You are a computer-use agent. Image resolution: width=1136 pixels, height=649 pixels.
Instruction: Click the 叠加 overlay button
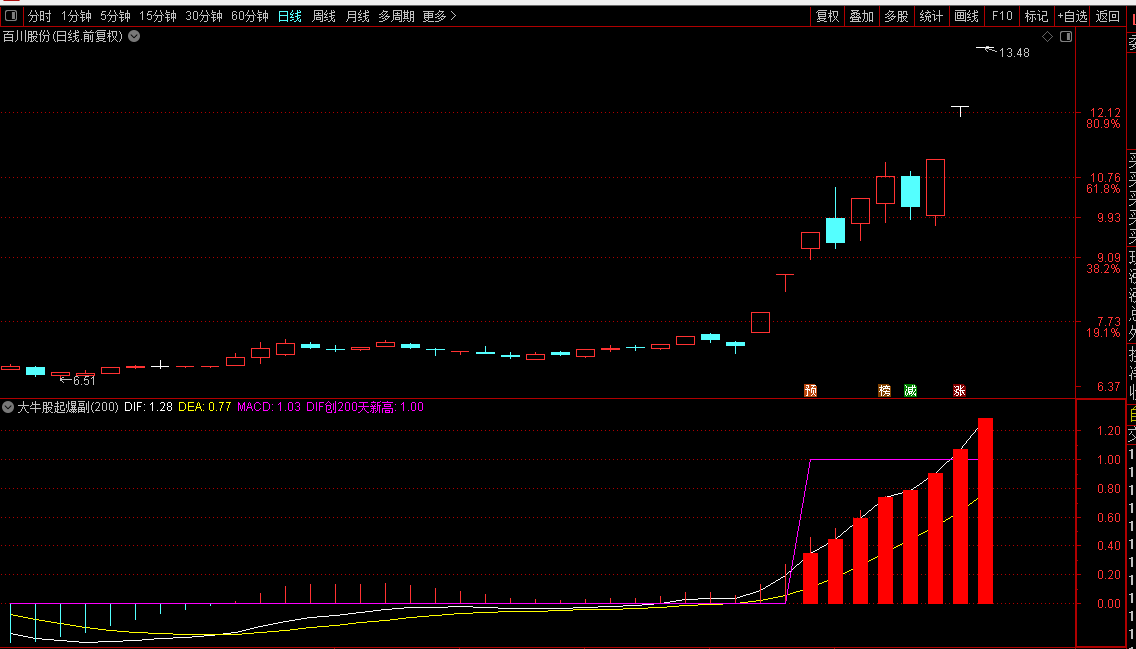pos(862,16)
